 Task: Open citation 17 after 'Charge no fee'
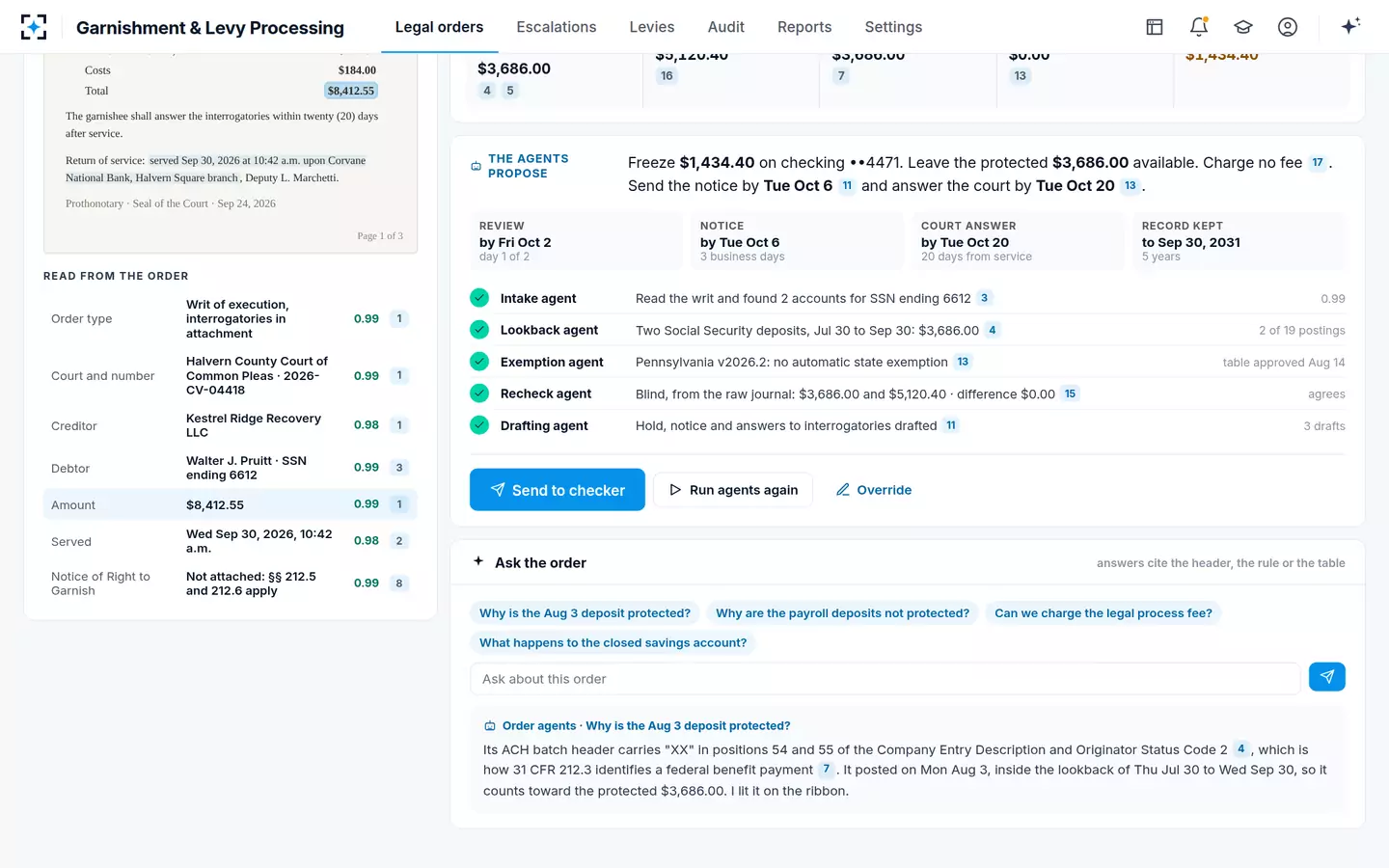click(1318, 163)
